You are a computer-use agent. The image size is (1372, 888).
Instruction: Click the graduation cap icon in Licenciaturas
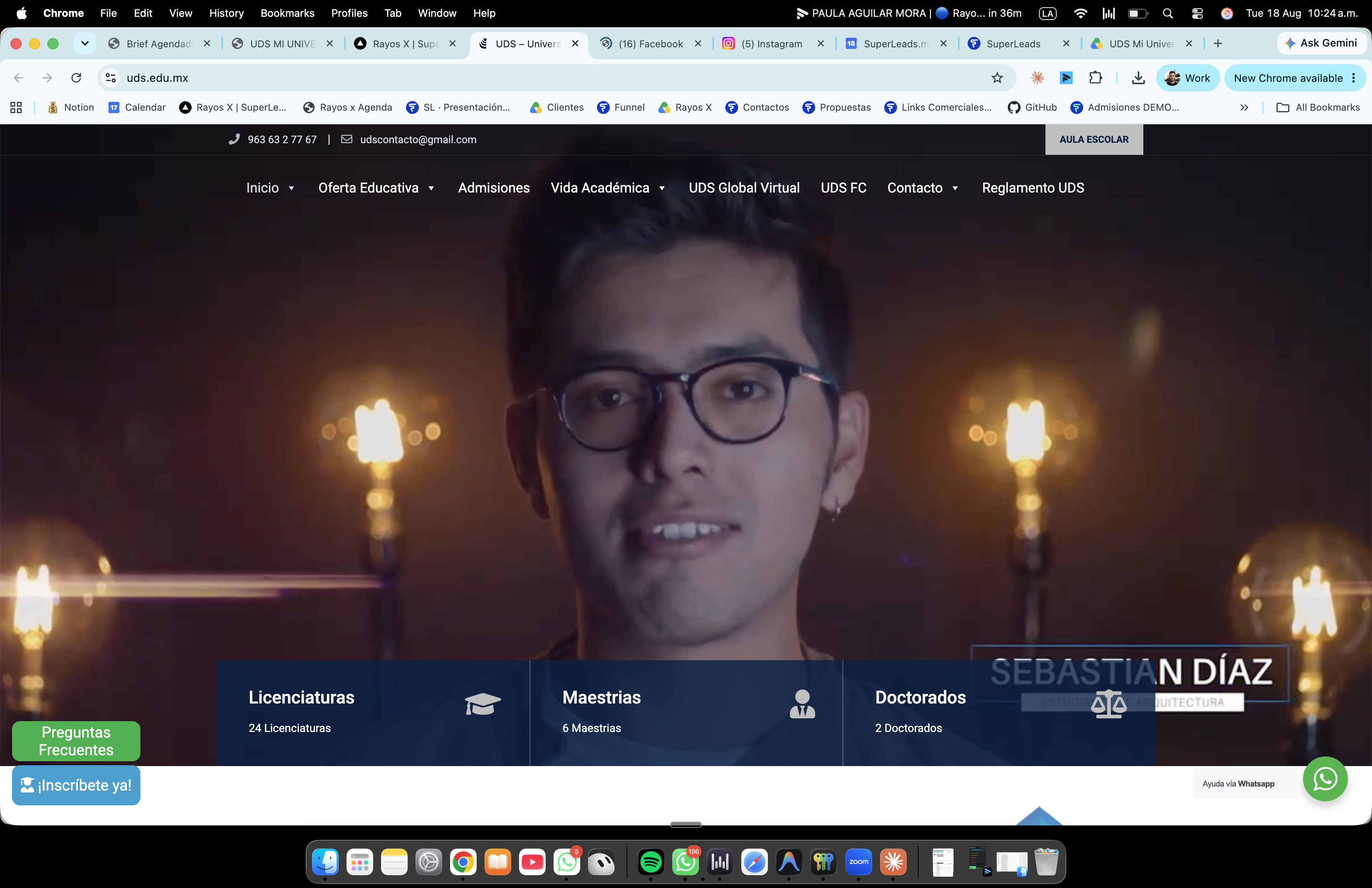483,704
